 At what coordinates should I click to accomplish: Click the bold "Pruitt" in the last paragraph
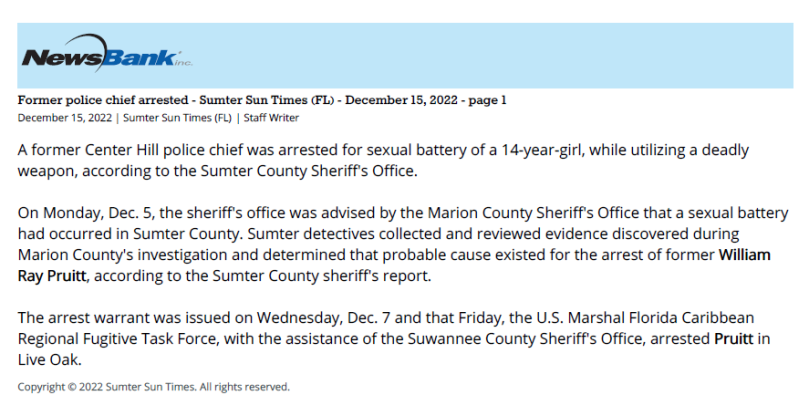pos(734,339)
